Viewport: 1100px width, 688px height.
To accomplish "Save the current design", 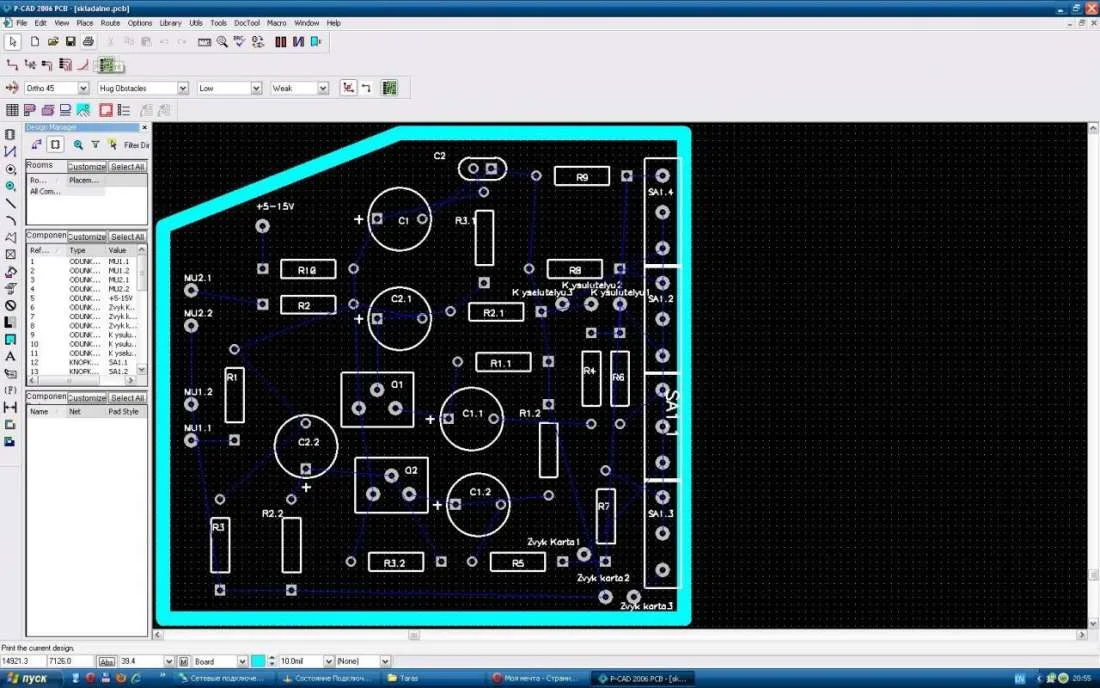I will tap(70, 42).
